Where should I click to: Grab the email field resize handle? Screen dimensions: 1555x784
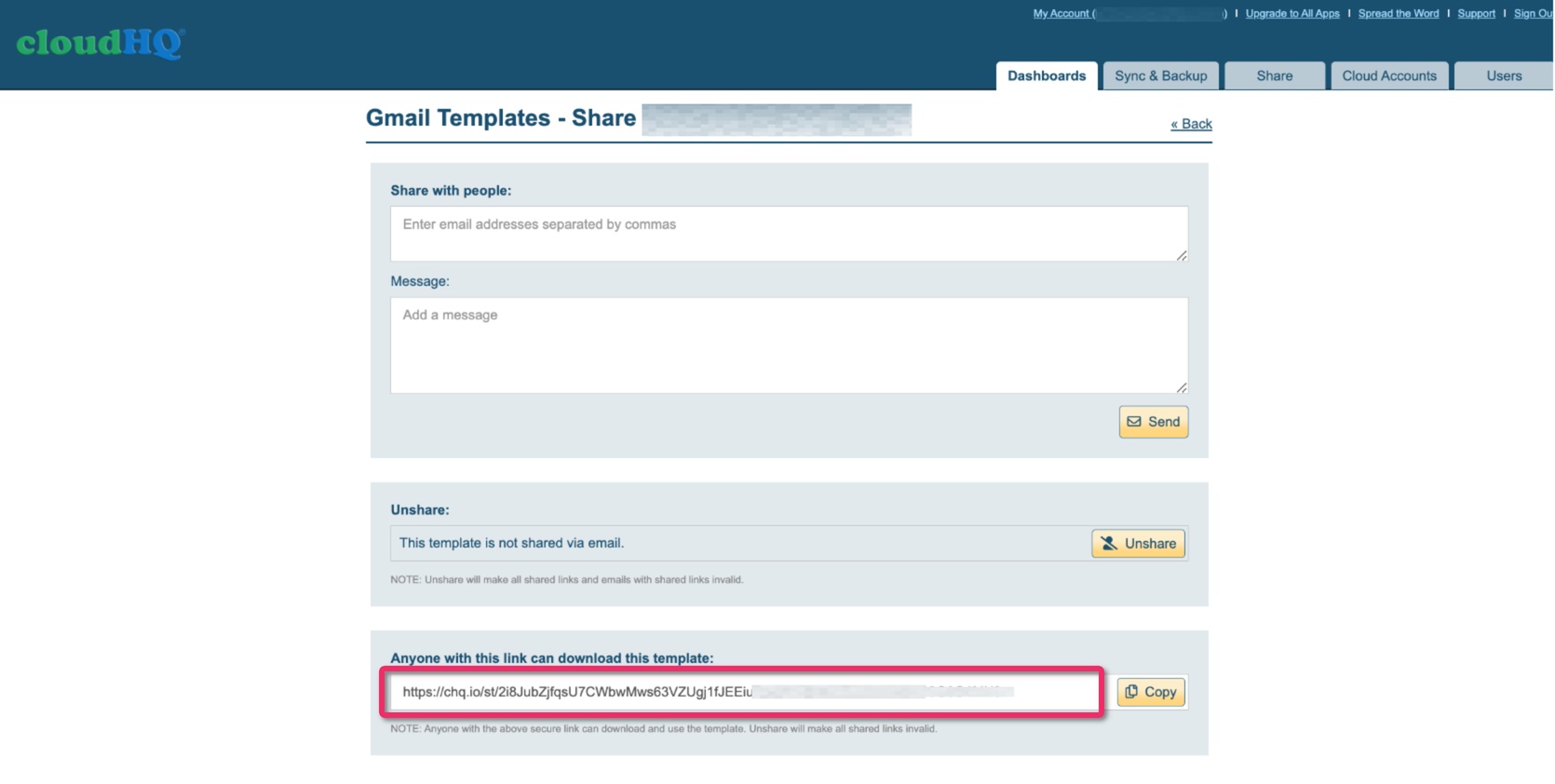point(1182,255)
